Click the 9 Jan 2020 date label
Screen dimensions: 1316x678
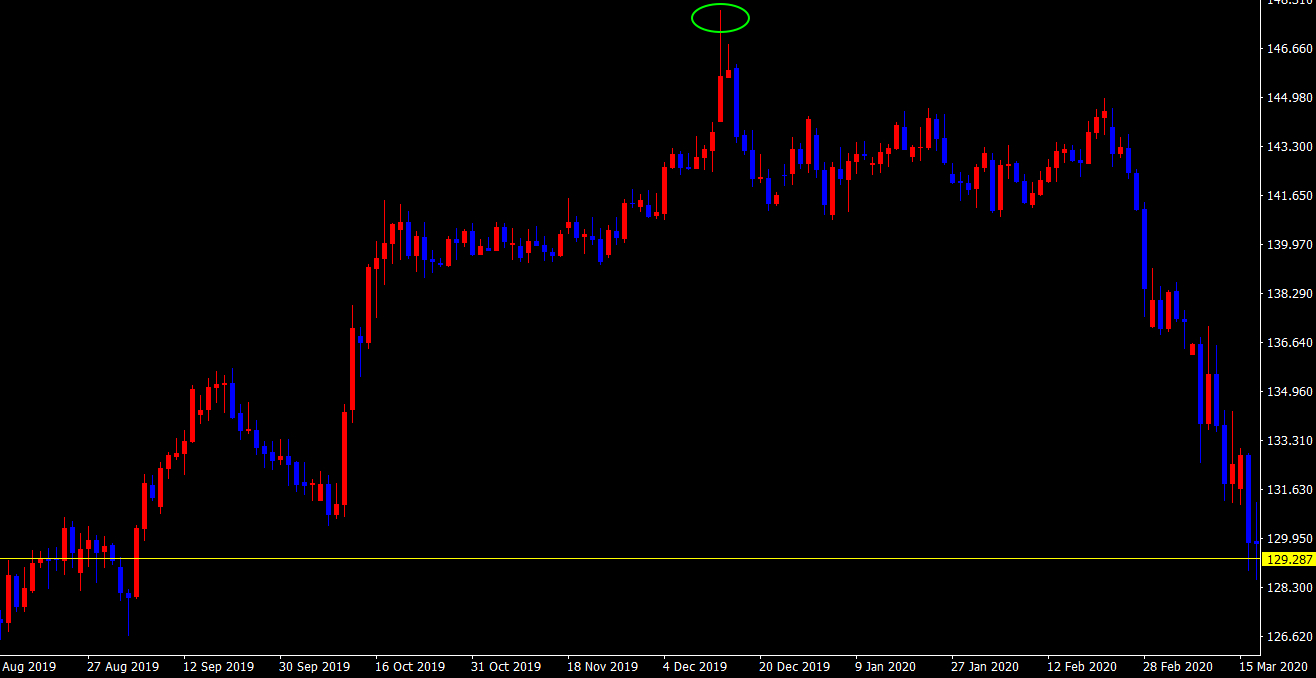click(x=887, y=667)
